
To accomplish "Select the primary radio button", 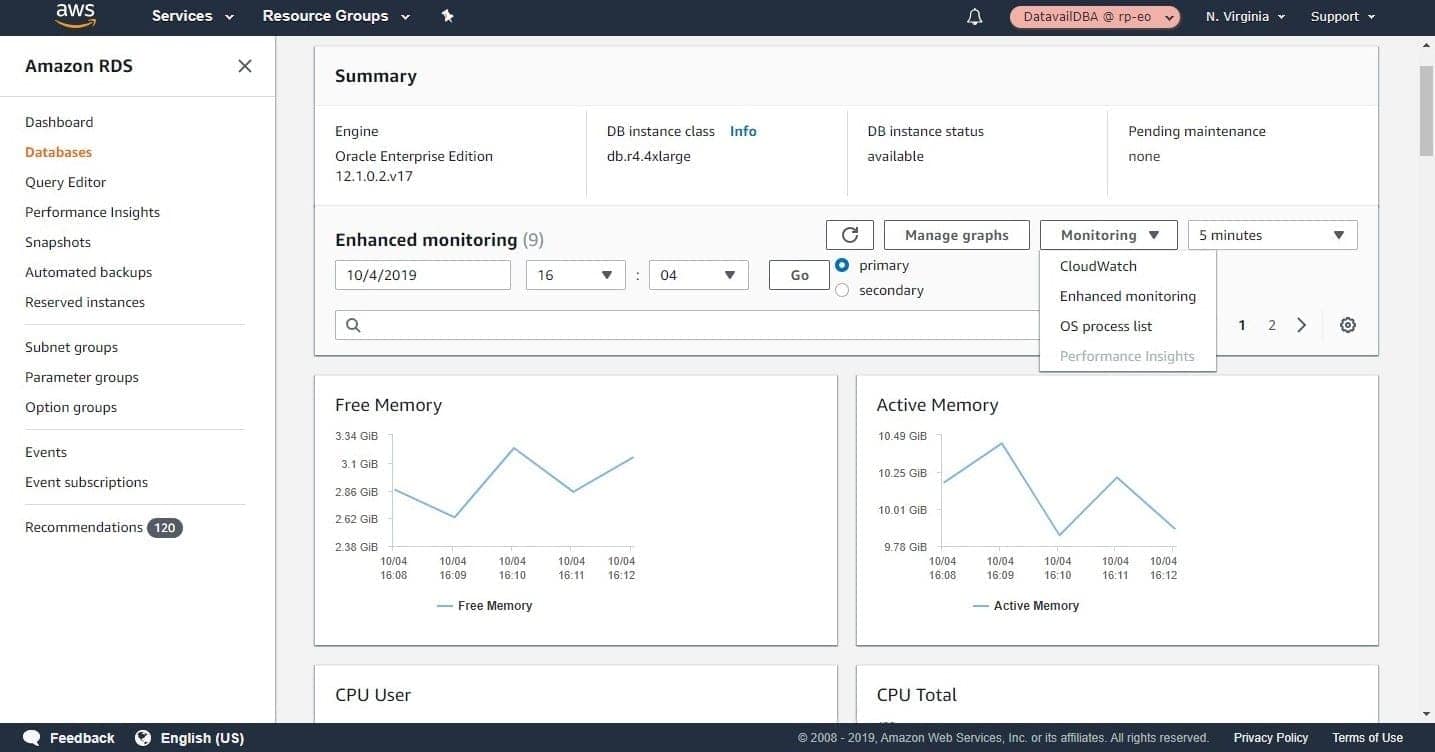I will [x=842, y=265].
